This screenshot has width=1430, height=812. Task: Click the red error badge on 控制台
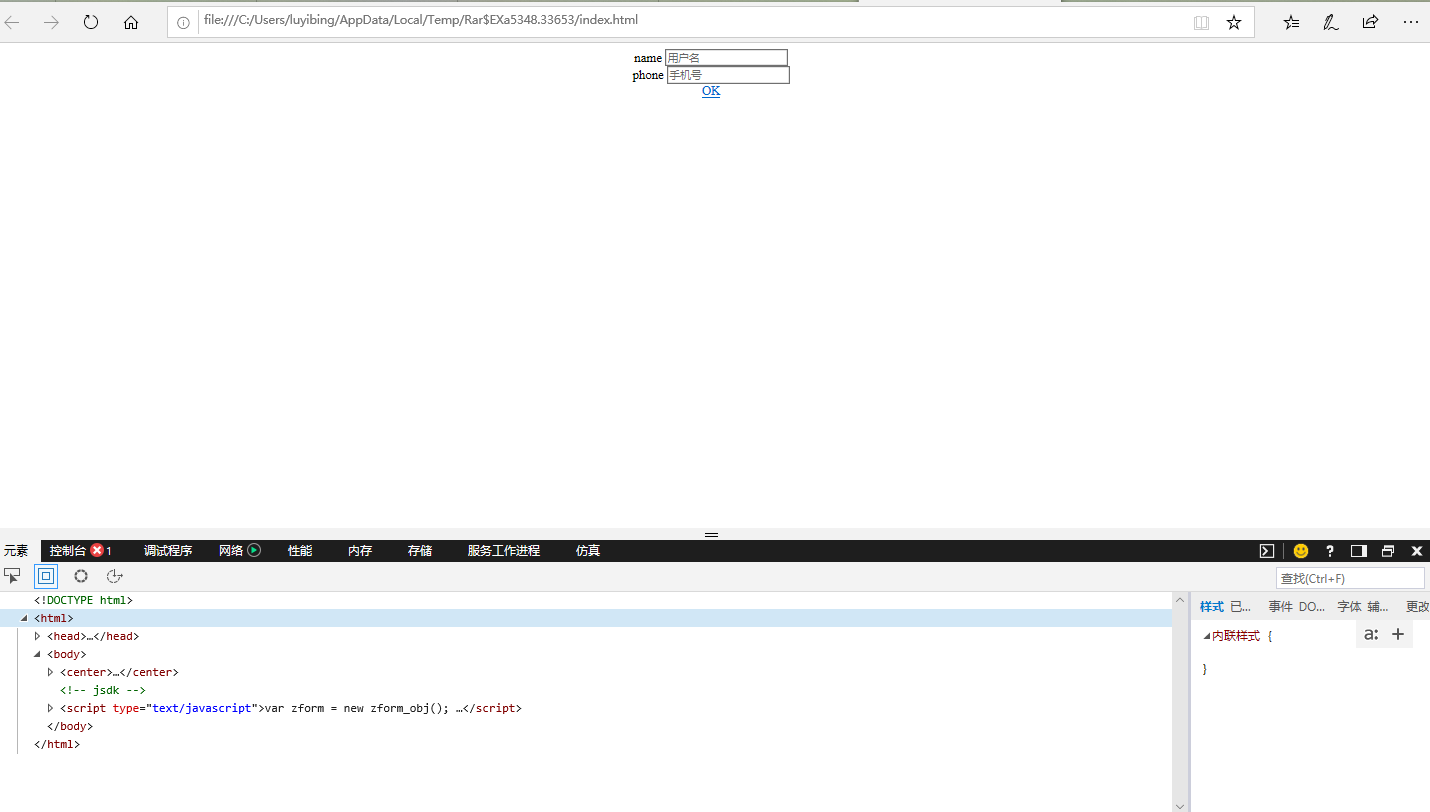97,550
